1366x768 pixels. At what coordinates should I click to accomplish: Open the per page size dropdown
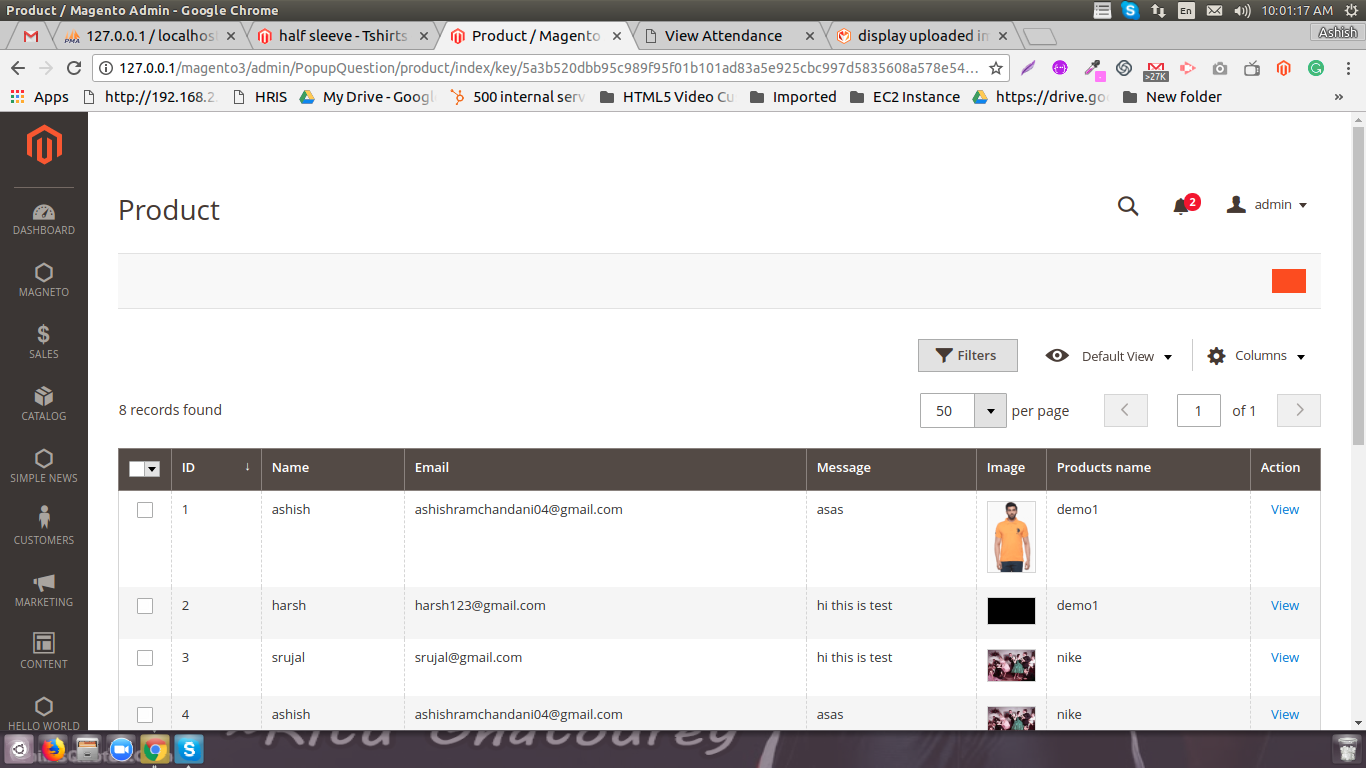990,411
